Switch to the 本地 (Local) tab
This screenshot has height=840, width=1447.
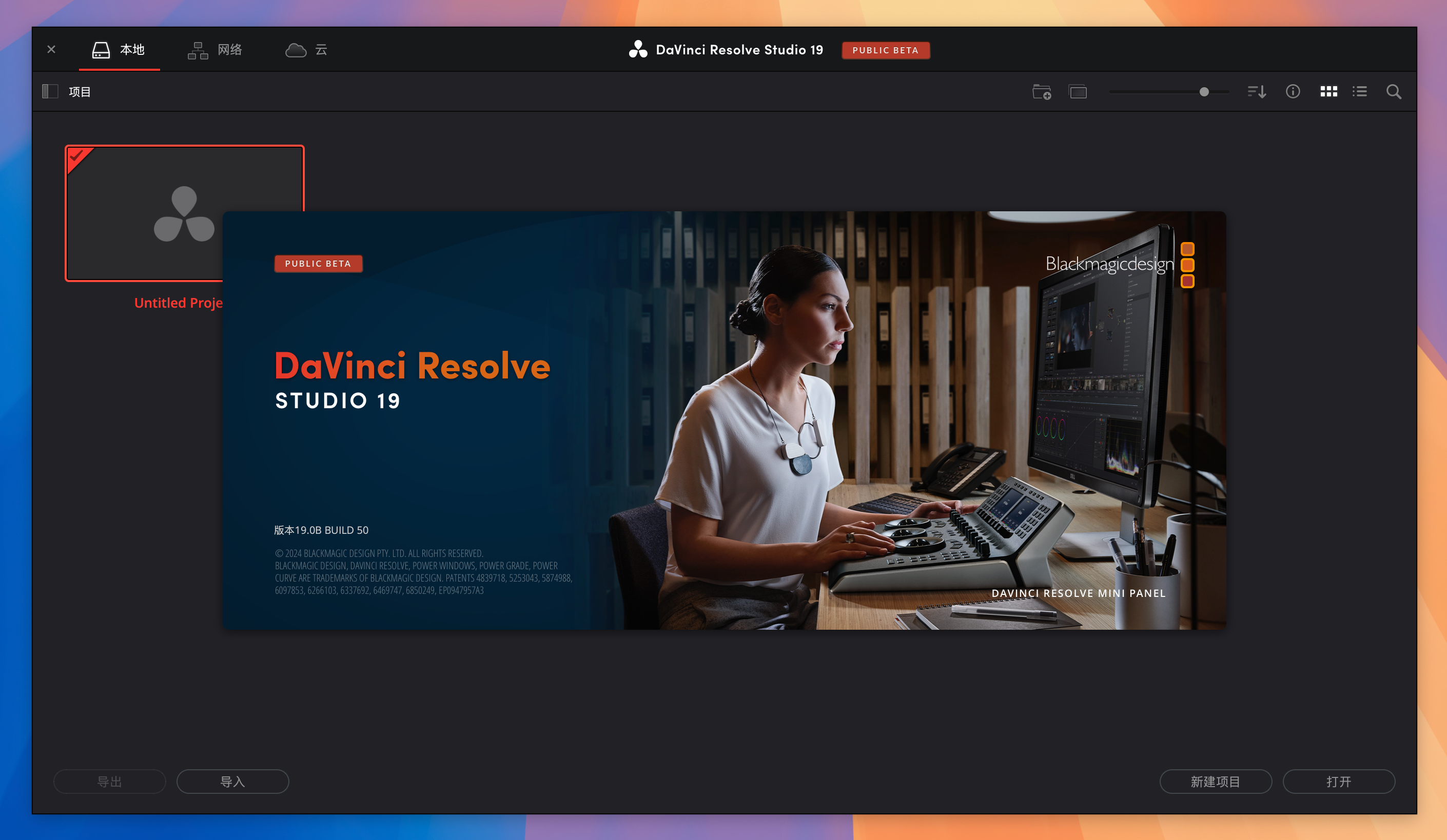click(x=119, y=50)
